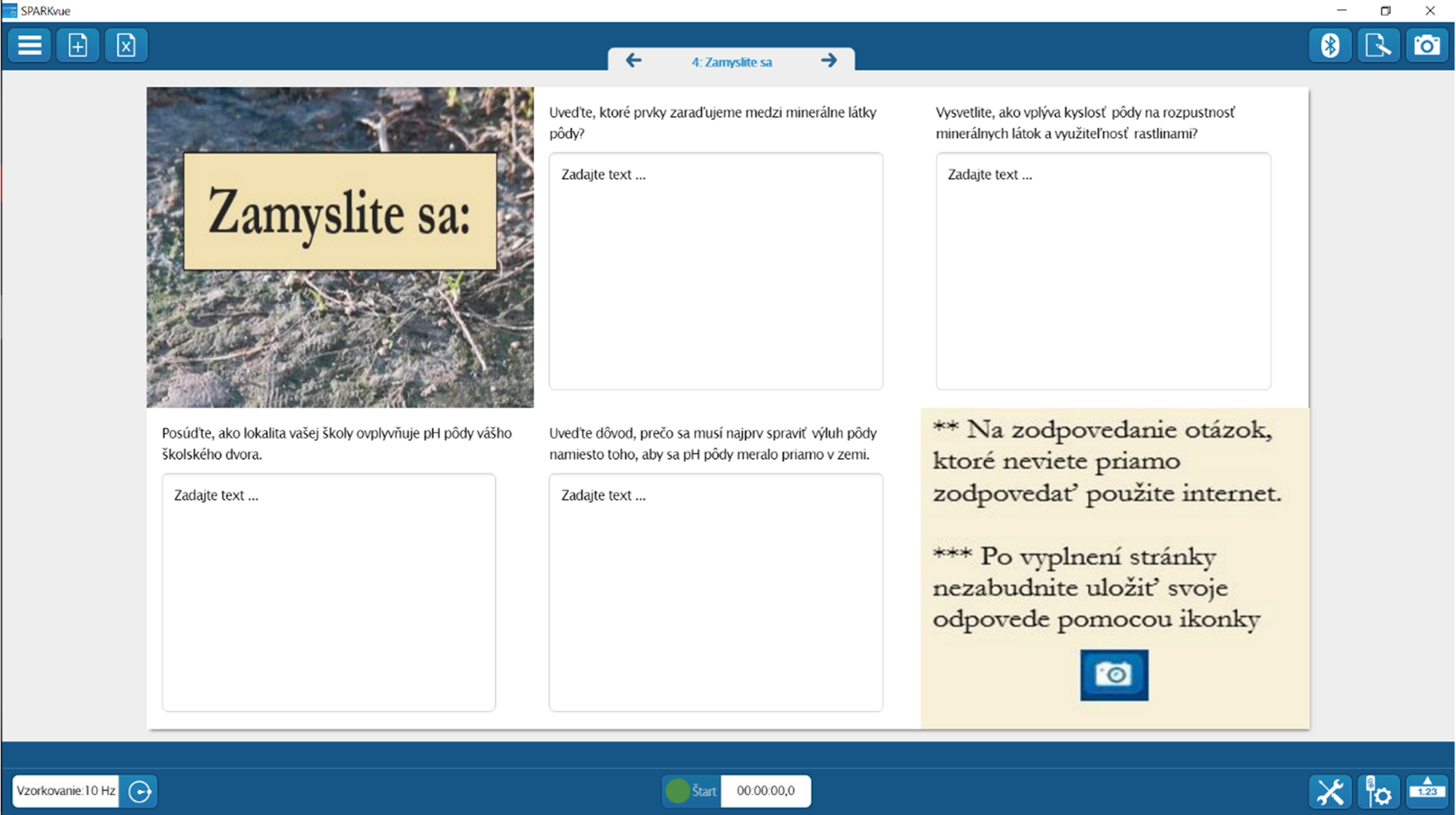
Task: Click the text field under the kyslosť pôdy question
Action: pos(1103,271)
